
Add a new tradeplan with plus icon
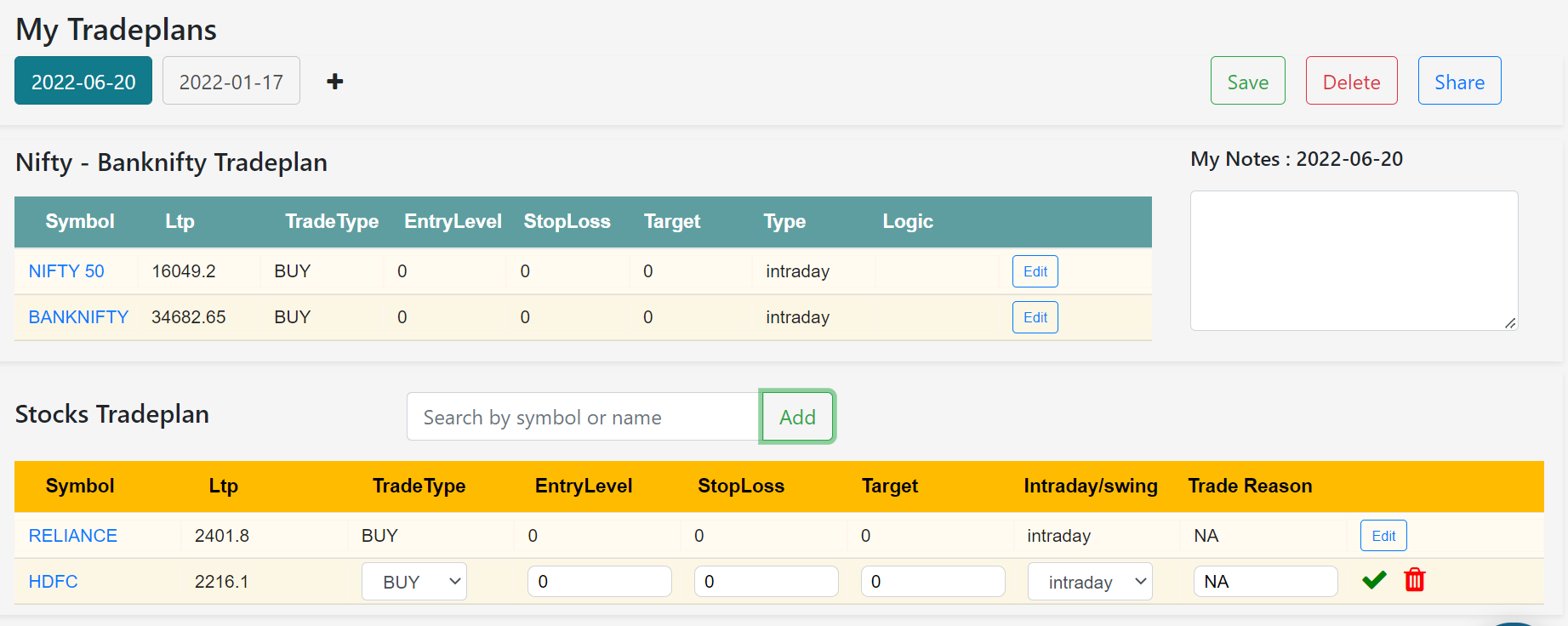335,81
